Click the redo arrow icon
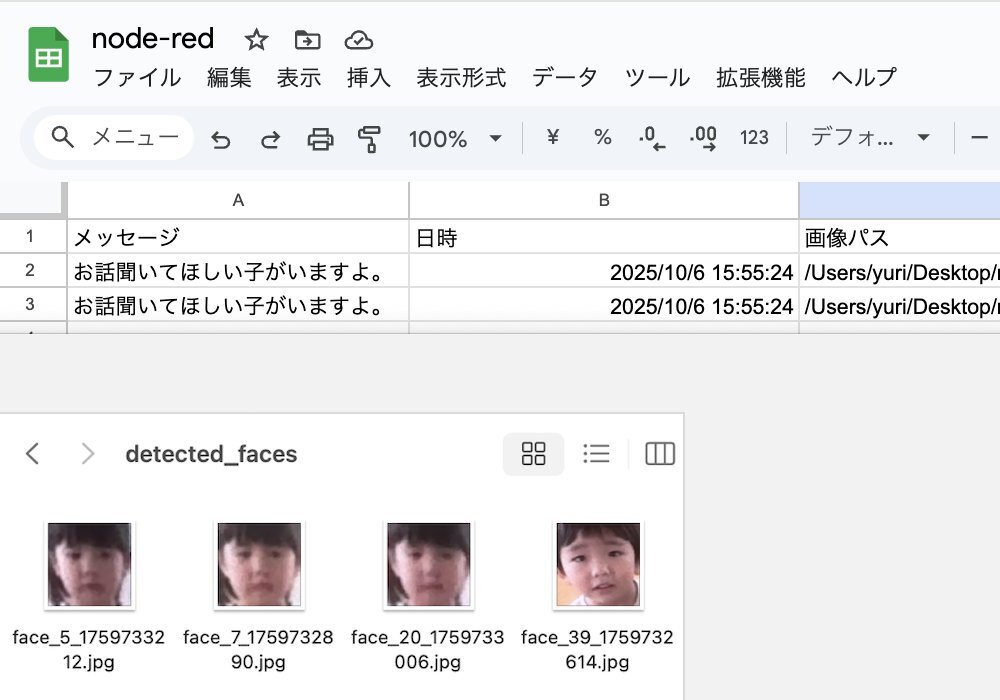Screen dimensions: 1000x700 (x=270, y=139)
